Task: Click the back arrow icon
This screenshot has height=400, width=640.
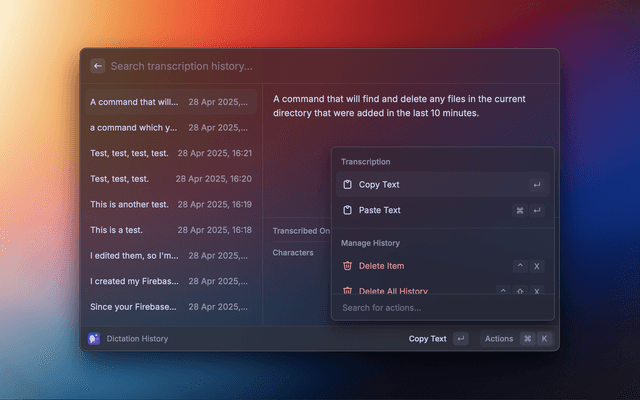Action: coord(98,66)
